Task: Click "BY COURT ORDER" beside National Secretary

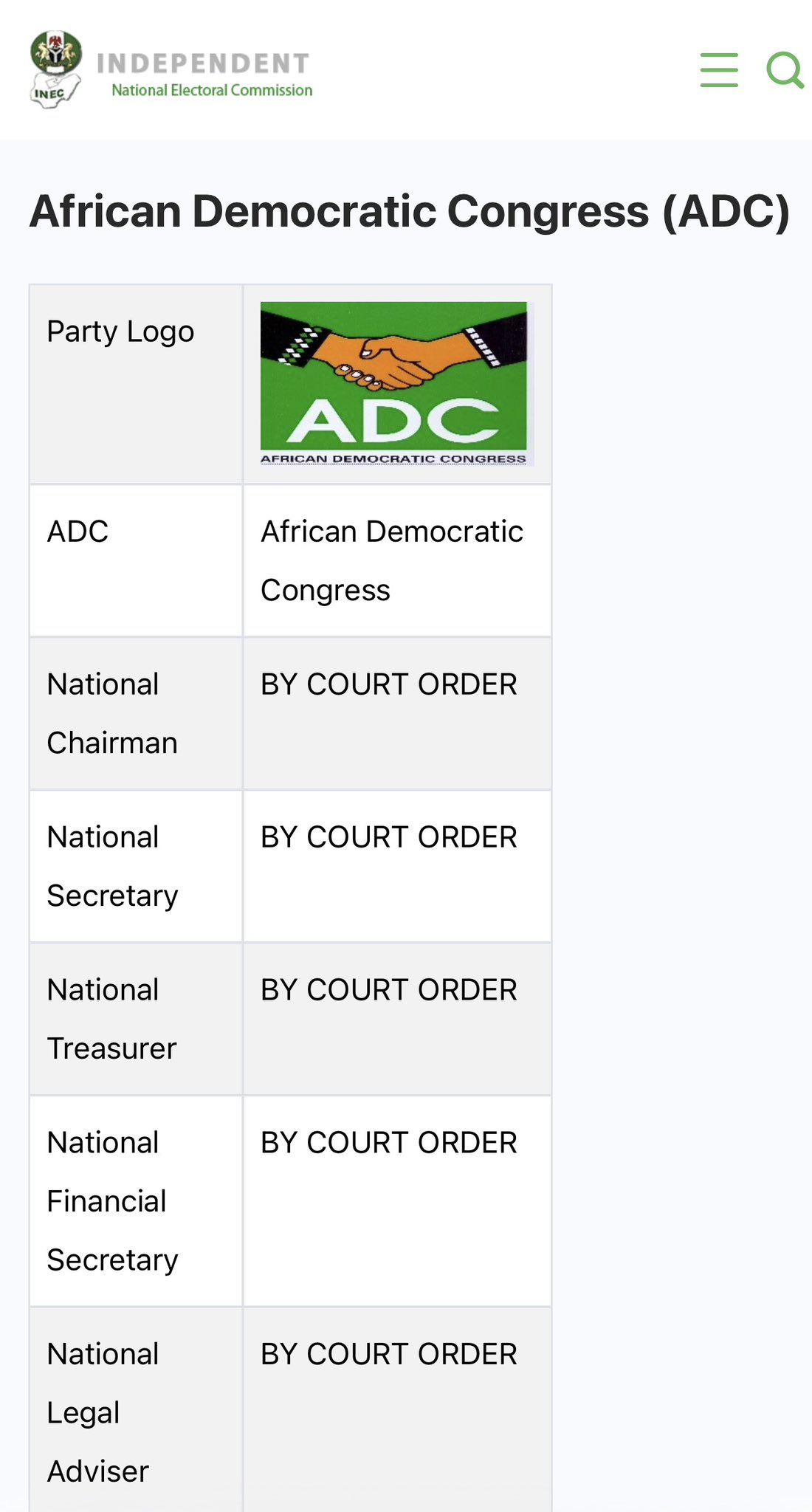Action: [389, 837]
